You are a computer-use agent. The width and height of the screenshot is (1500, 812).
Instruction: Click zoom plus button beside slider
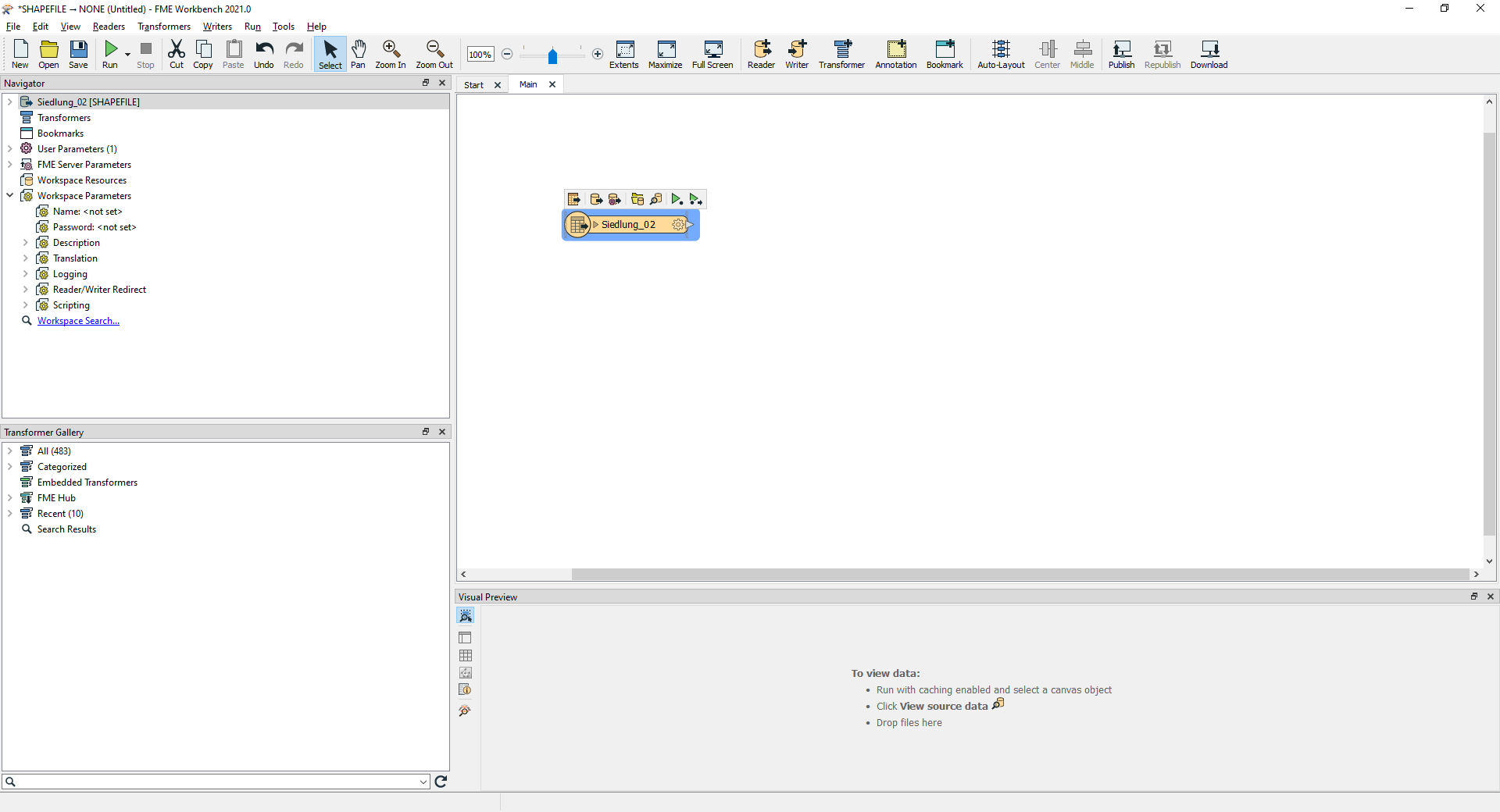click(598, 54)
